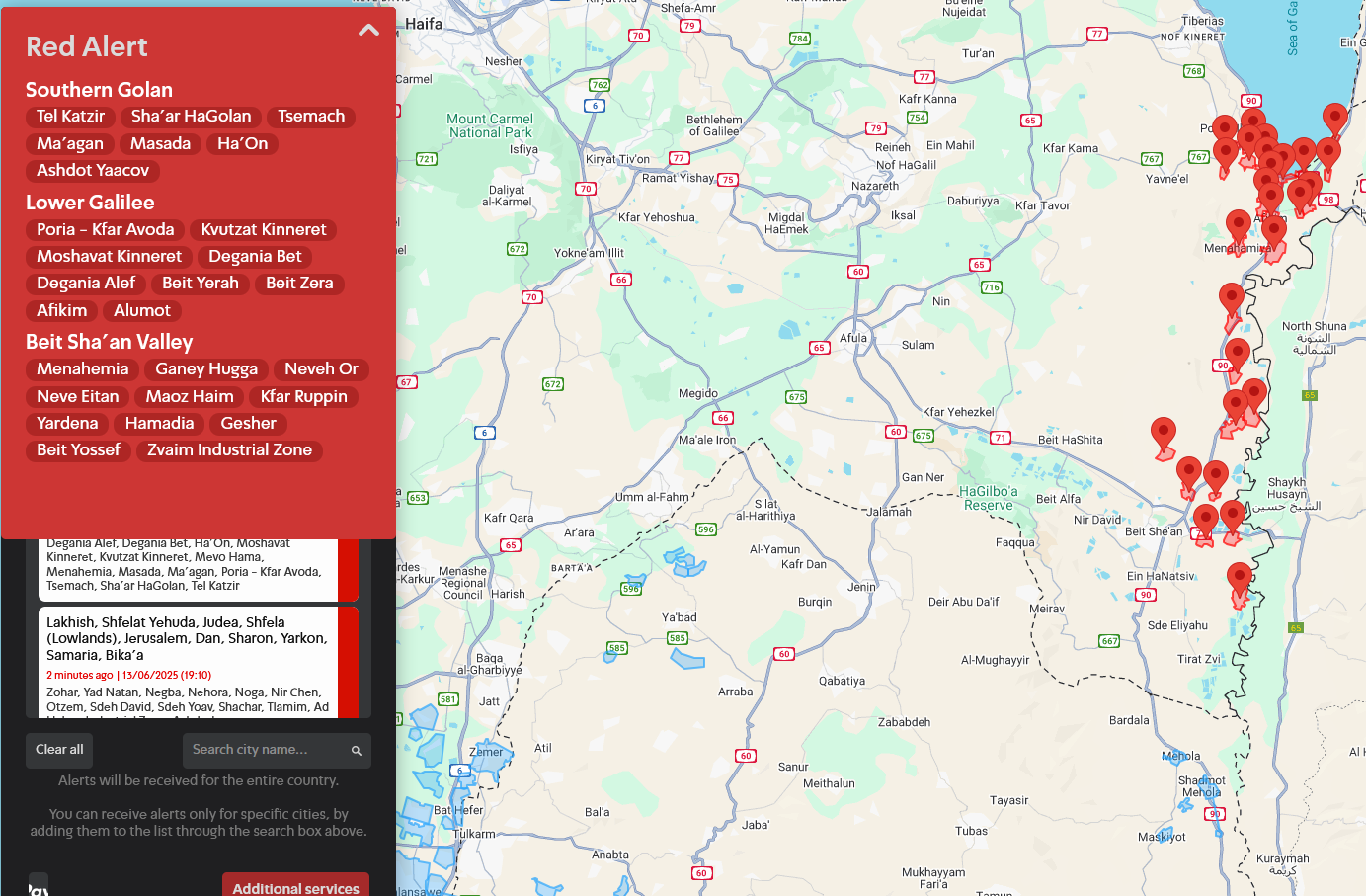Click the red map pin at Menahemia

pyautogui.click(x=1239, y=229)
